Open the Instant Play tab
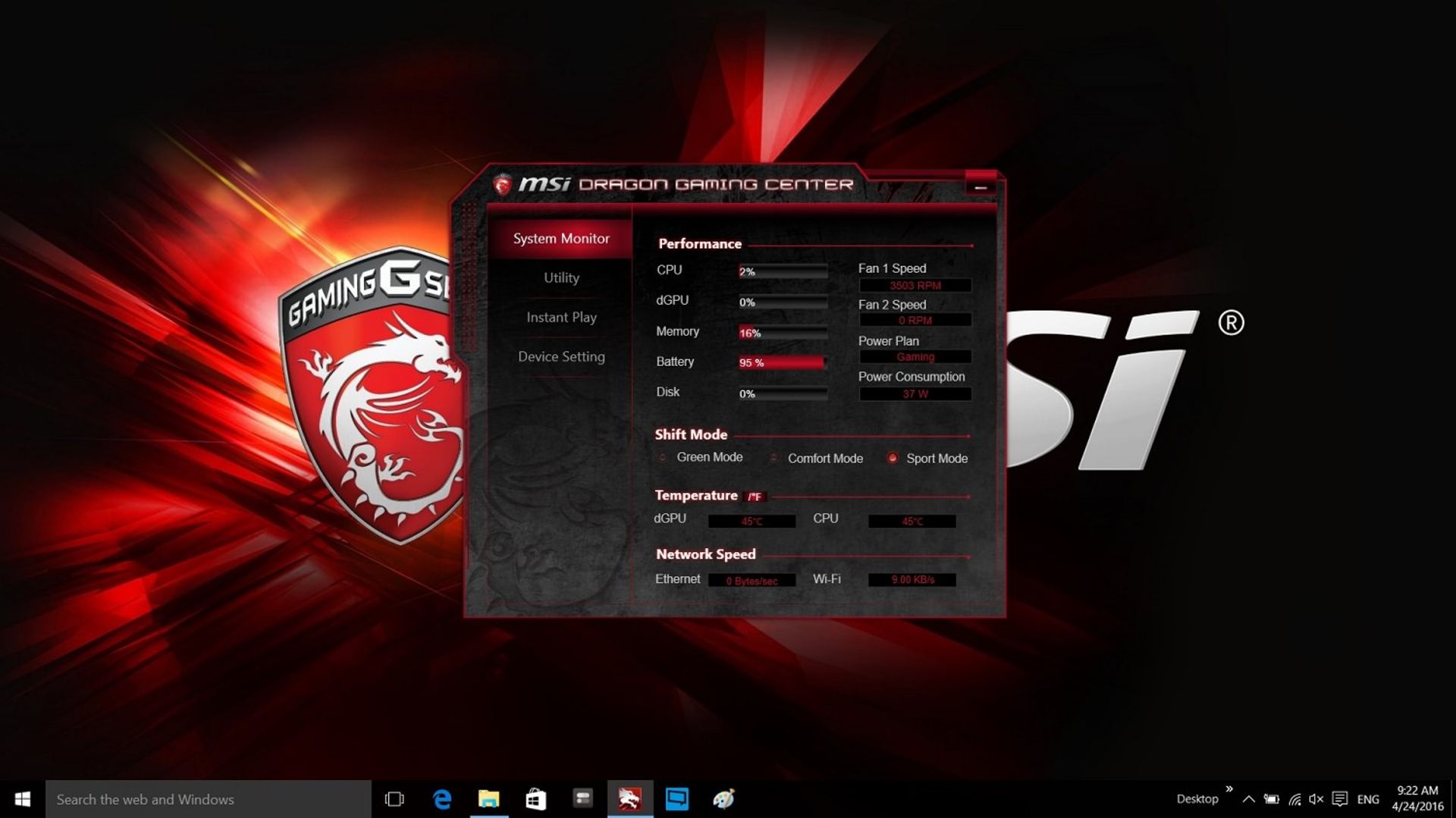The width and height of the screenshot is (1456, 818). point(561,318)
